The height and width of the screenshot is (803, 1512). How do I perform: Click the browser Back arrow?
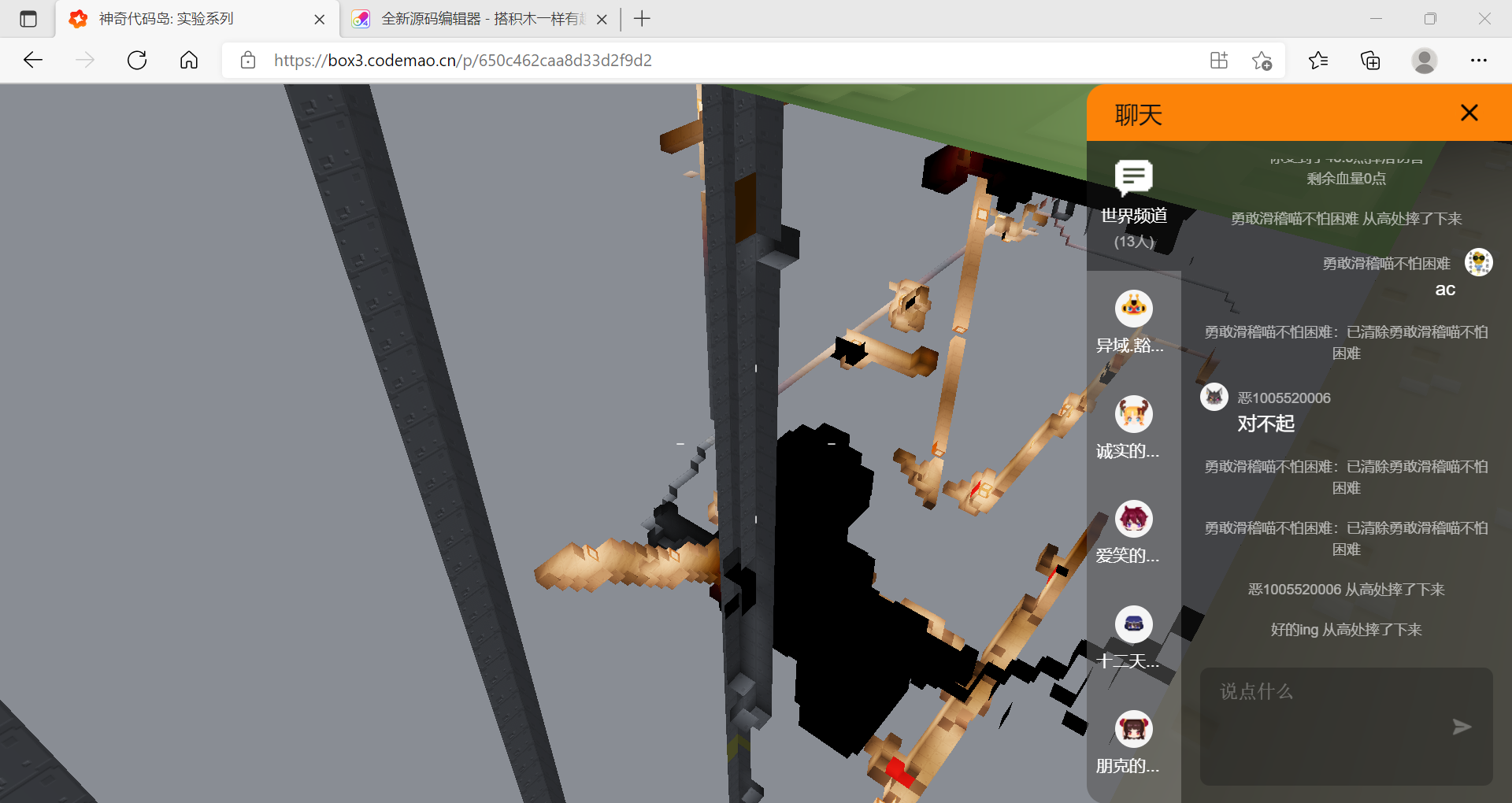click(x=33, y=61)
